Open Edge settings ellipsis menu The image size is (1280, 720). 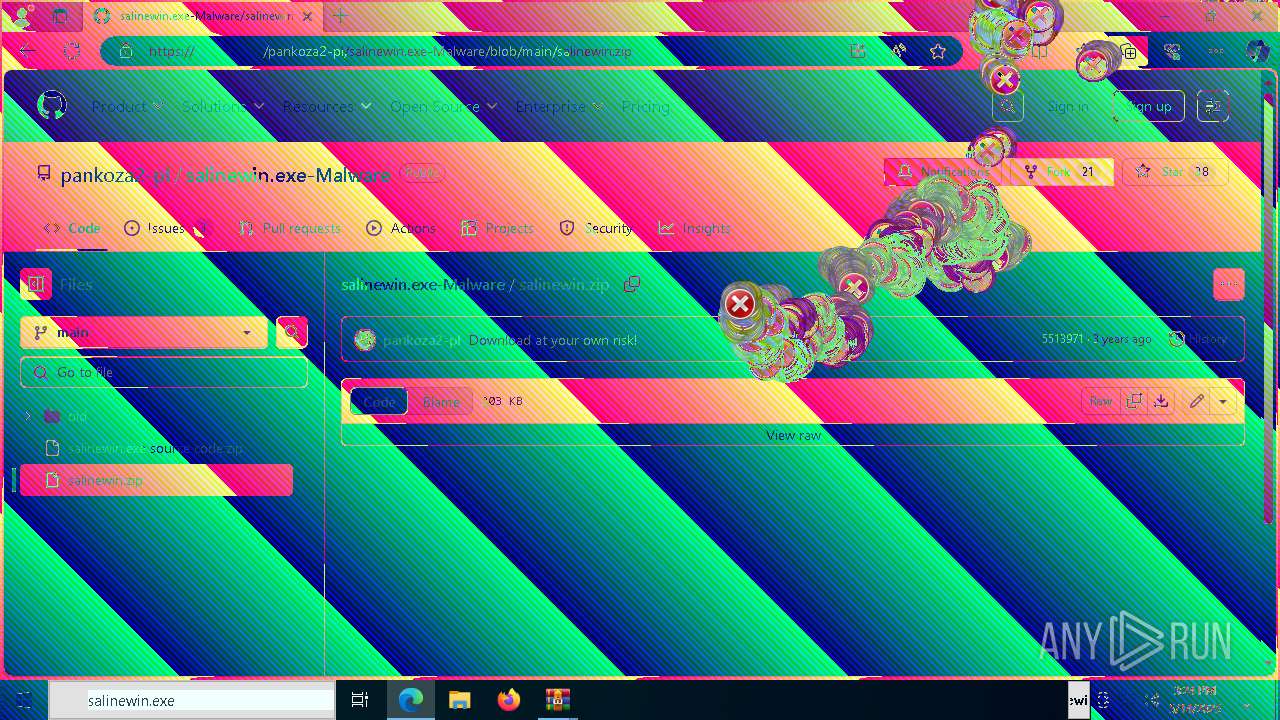point(1216,51)
